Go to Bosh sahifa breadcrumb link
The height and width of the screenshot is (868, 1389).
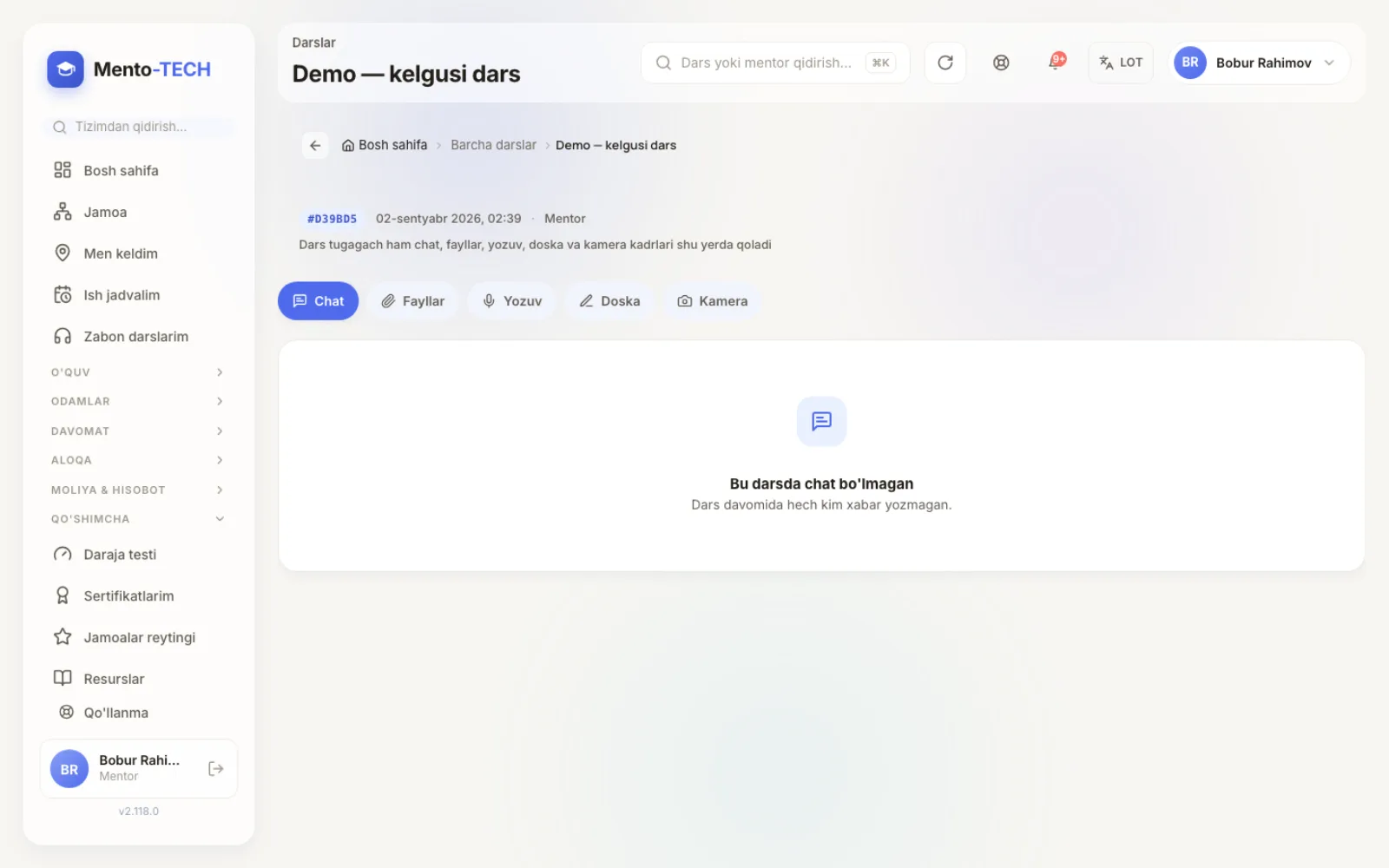click(384, 146)
